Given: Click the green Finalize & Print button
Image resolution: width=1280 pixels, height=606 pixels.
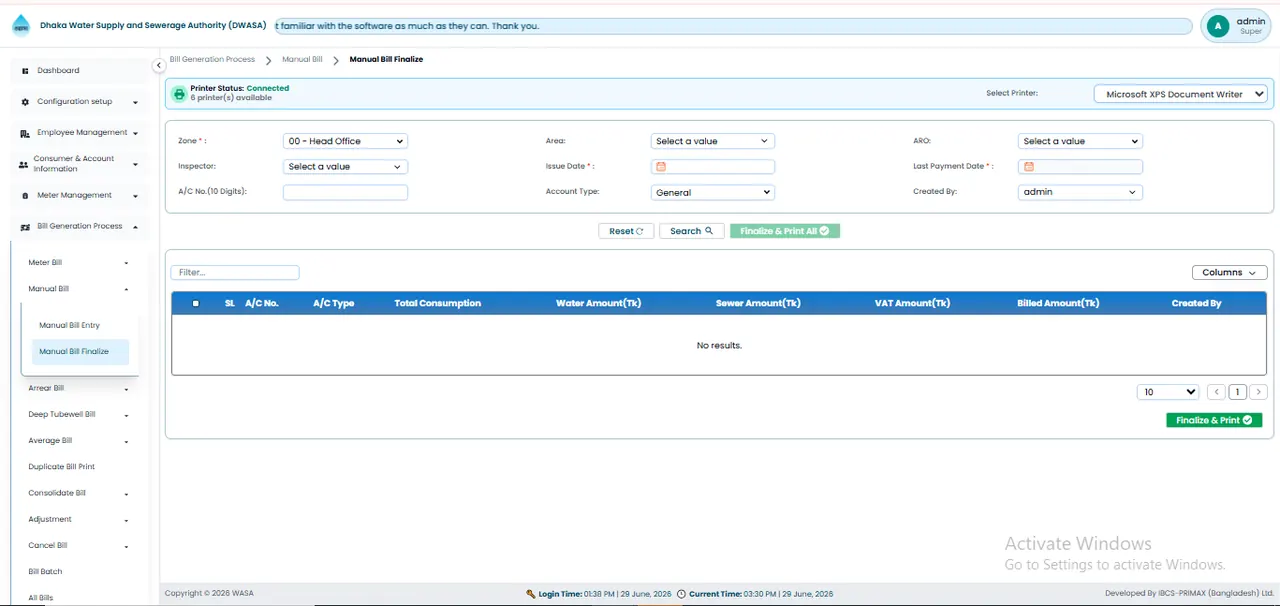Looking at the screenshot, I should pyautogui.click(x=1214, y=421).
